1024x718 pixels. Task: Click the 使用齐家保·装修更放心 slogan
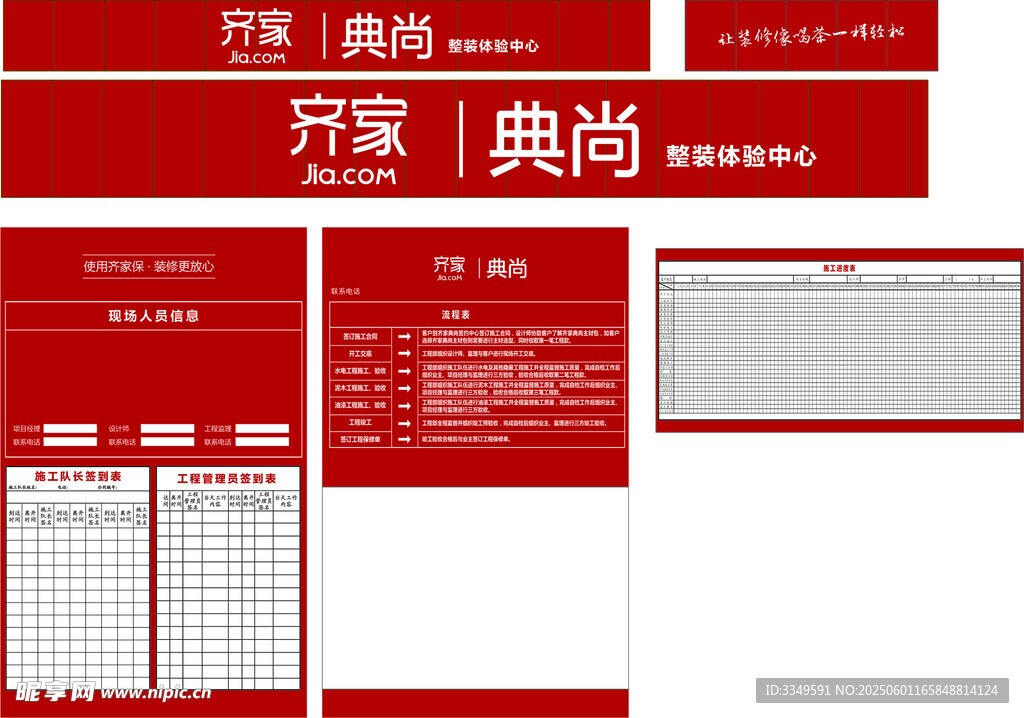point(148,266)
